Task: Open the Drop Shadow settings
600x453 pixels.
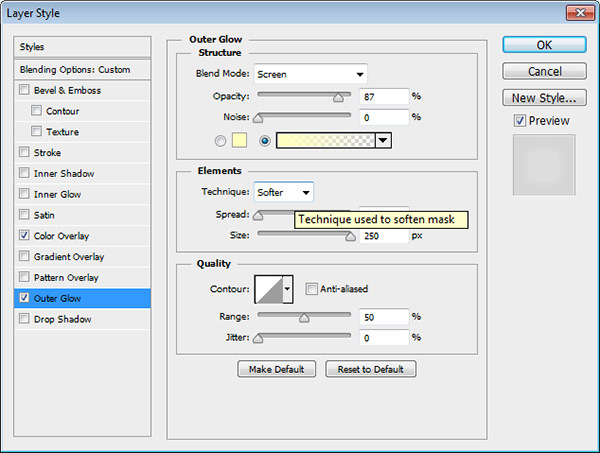Action: pyautogui.click(x=62, y=319)
